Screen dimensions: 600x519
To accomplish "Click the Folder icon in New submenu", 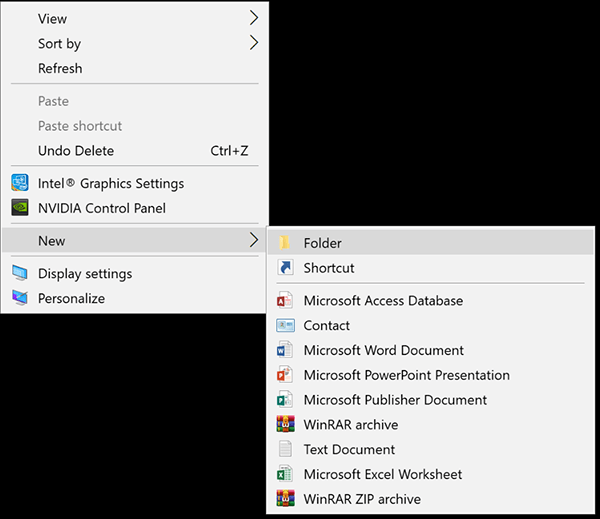I will pyautogui.click(x=285, y=243).
